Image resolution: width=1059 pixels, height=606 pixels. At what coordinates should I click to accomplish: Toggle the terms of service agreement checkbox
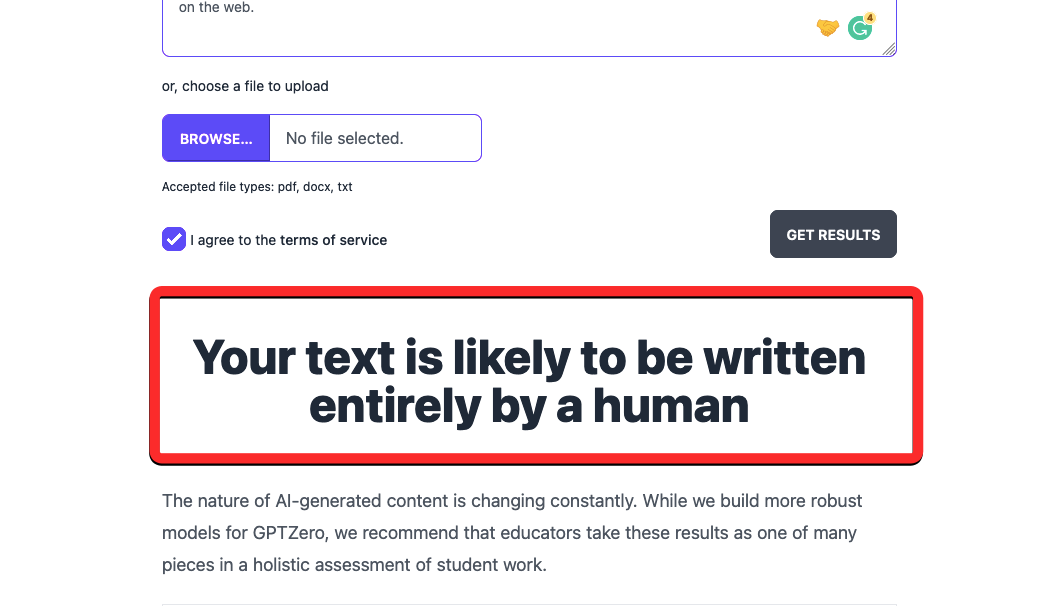click(x=174, y=239)
